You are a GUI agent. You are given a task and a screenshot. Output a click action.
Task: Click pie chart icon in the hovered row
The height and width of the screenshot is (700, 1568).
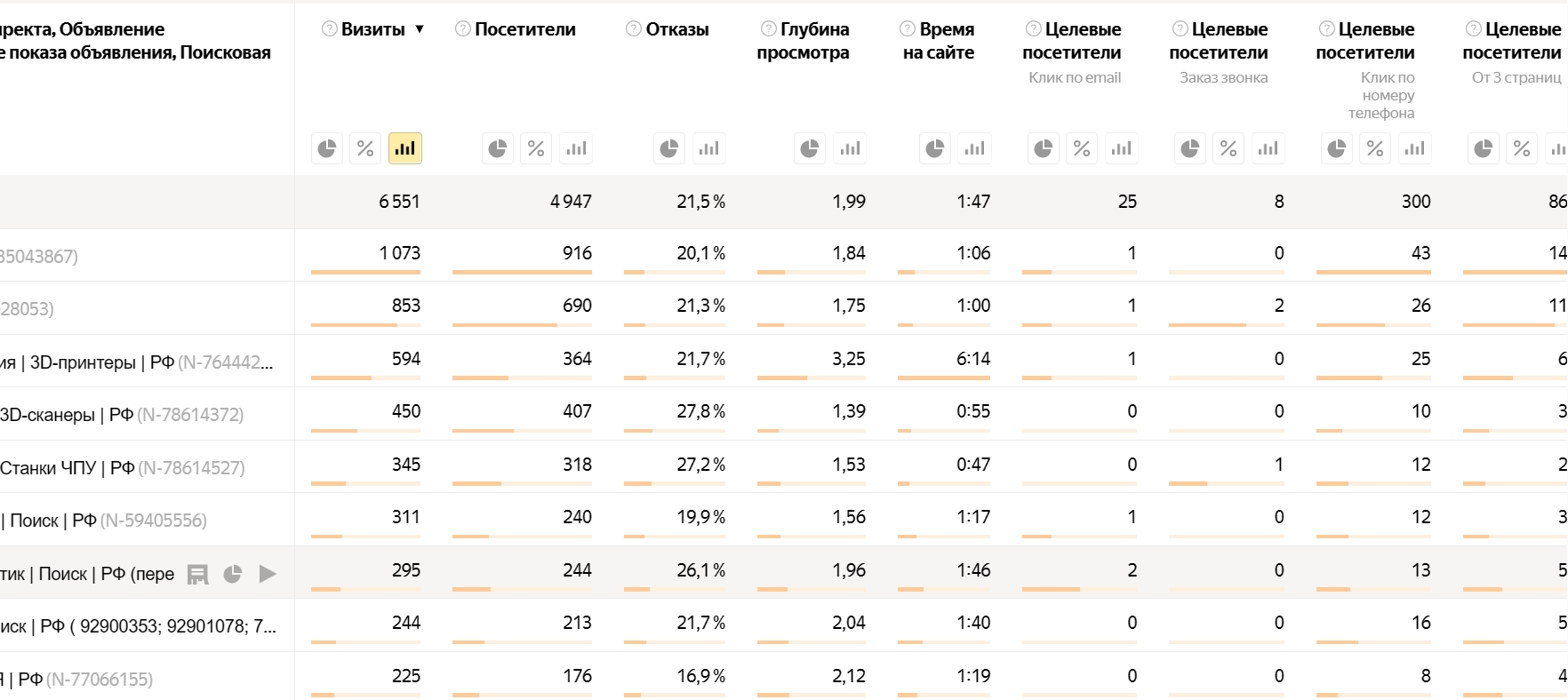(232, 574)
